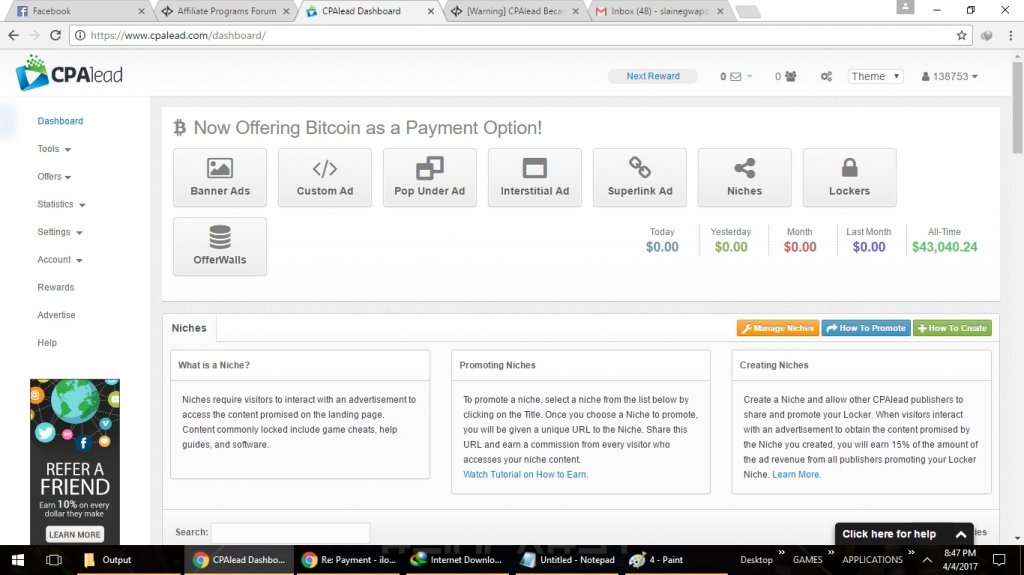Open the Learn More link in Creating Niches

pos(796,474)
